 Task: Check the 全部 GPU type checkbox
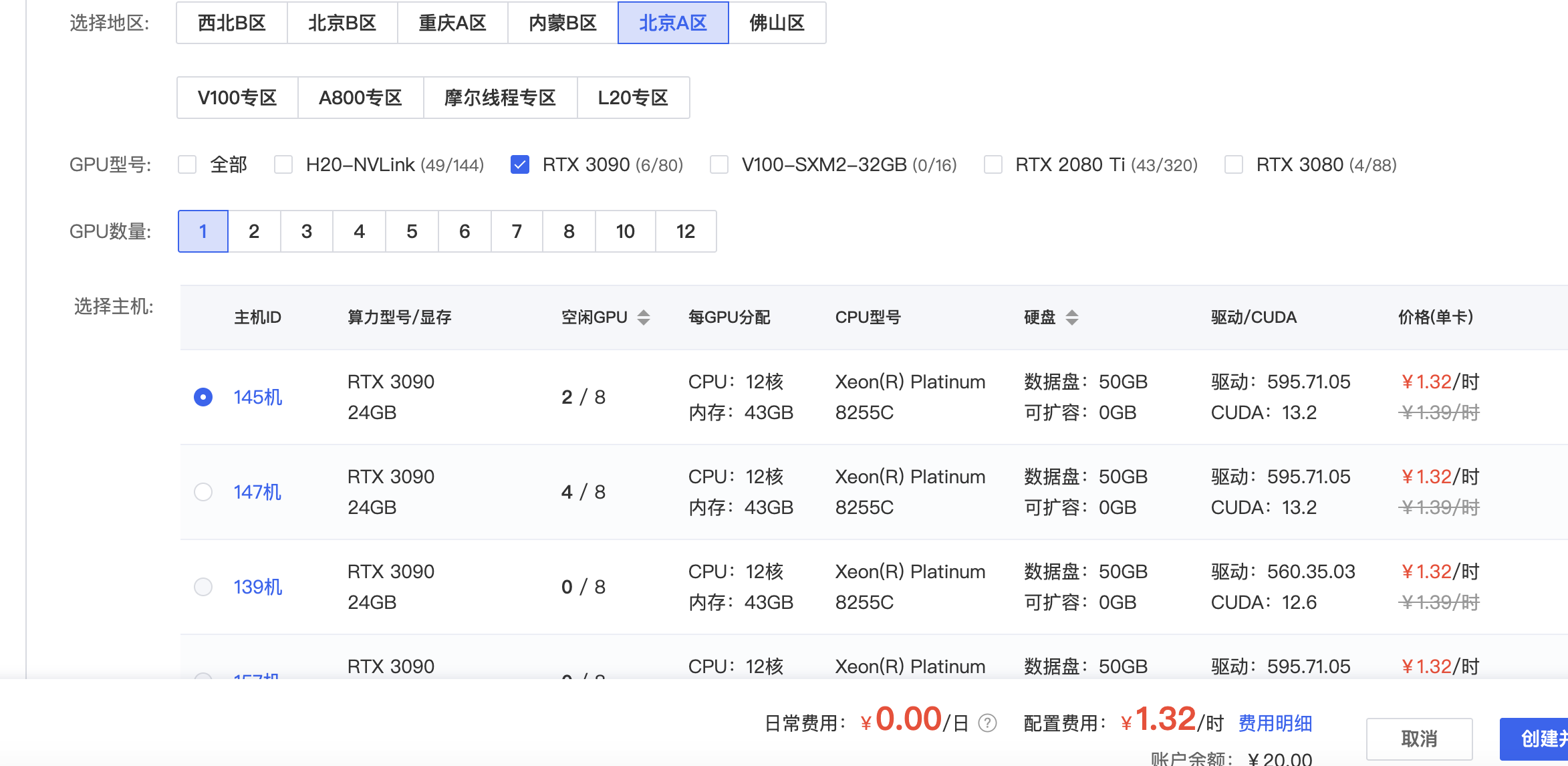[187, 164]
